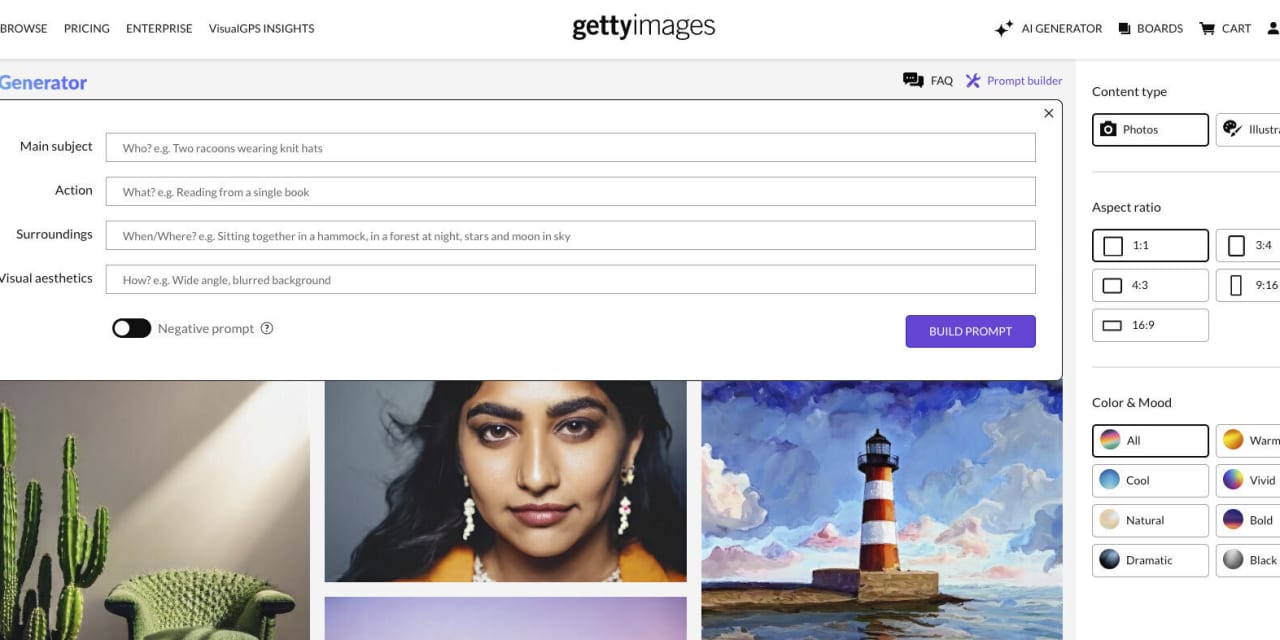1280x640 pixels.
Task: Click the Aspect ratio heading
Action: [1126, 208]
